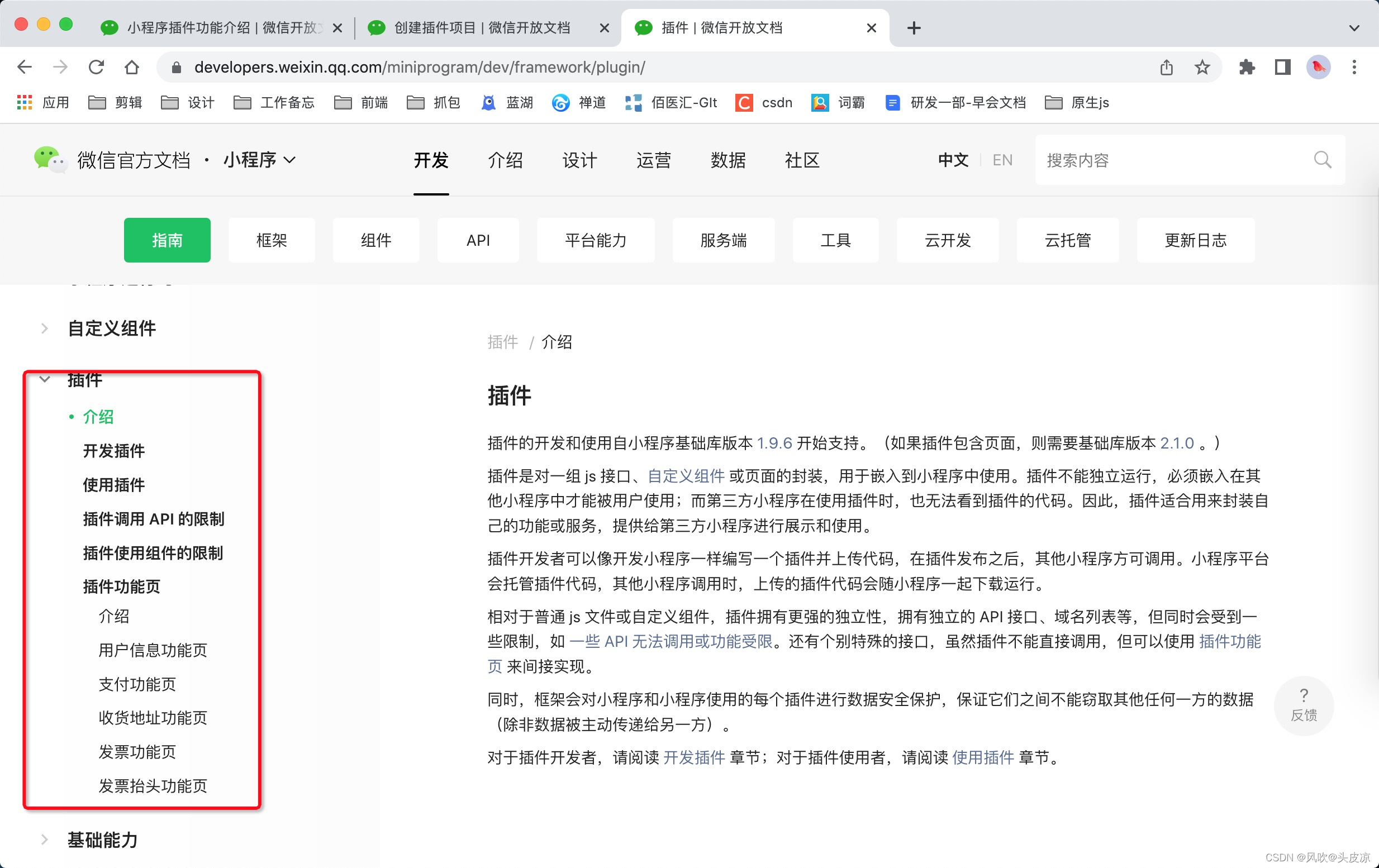Open the Chrome three-dot menu
The width and height of the screenshot is (1379, 868).
(x=1354, y=67)
